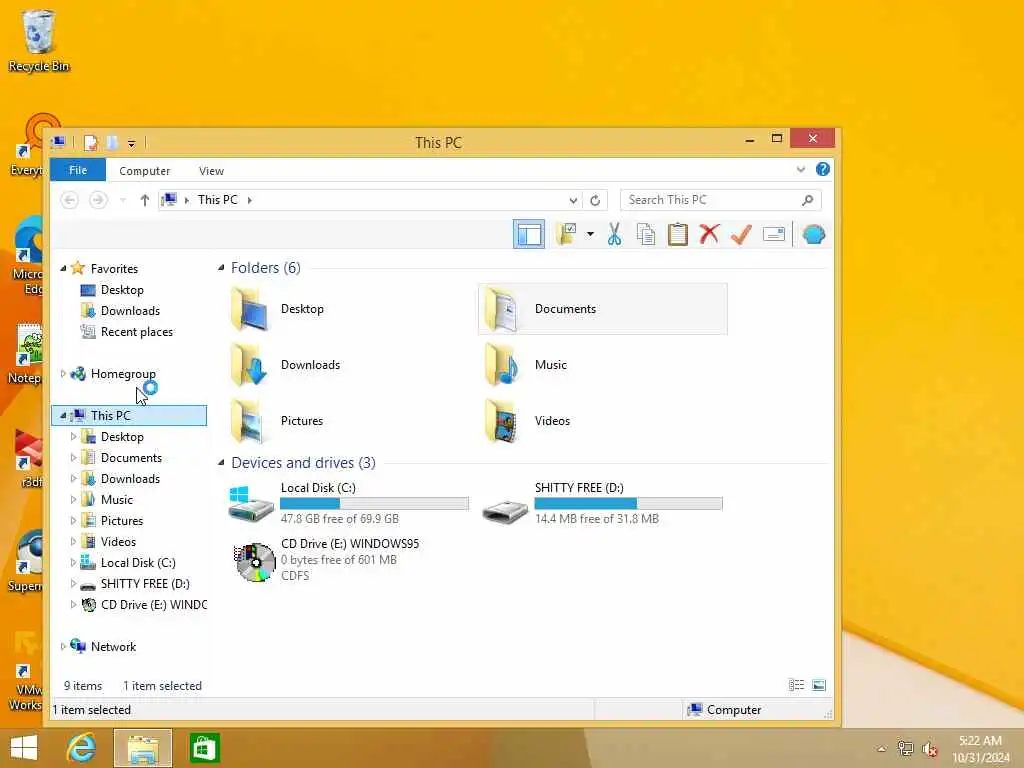Switch to Details view icon
Screen dimensions: 1024x768
796,685
